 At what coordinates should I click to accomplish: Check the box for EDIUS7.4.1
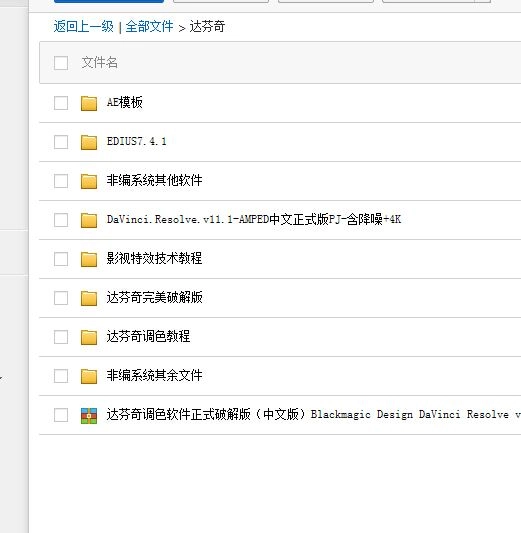(61, 142)
